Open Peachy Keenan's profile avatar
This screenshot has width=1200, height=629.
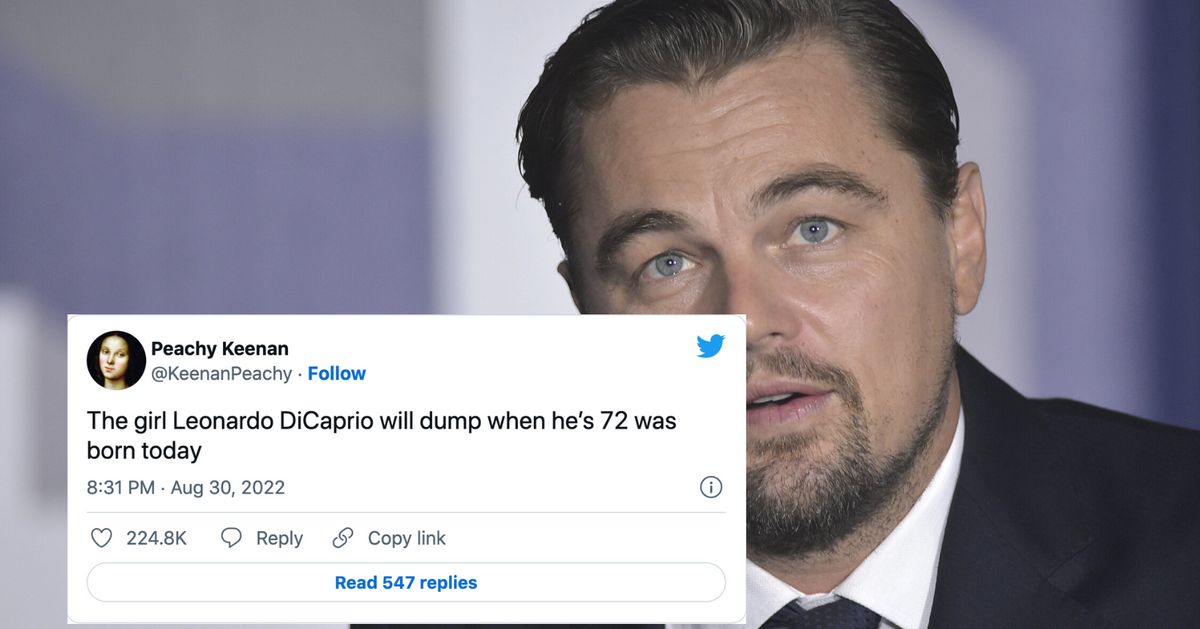[116, 360]
